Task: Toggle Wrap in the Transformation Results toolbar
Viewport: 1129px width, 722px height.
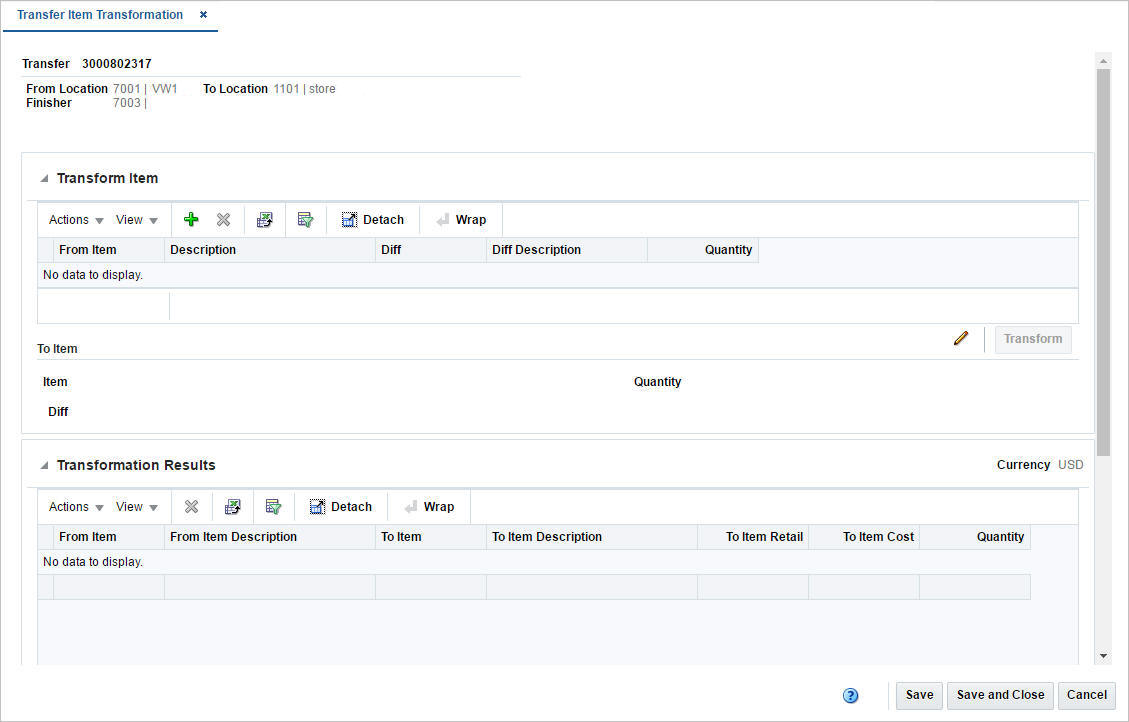Action: 428,506
